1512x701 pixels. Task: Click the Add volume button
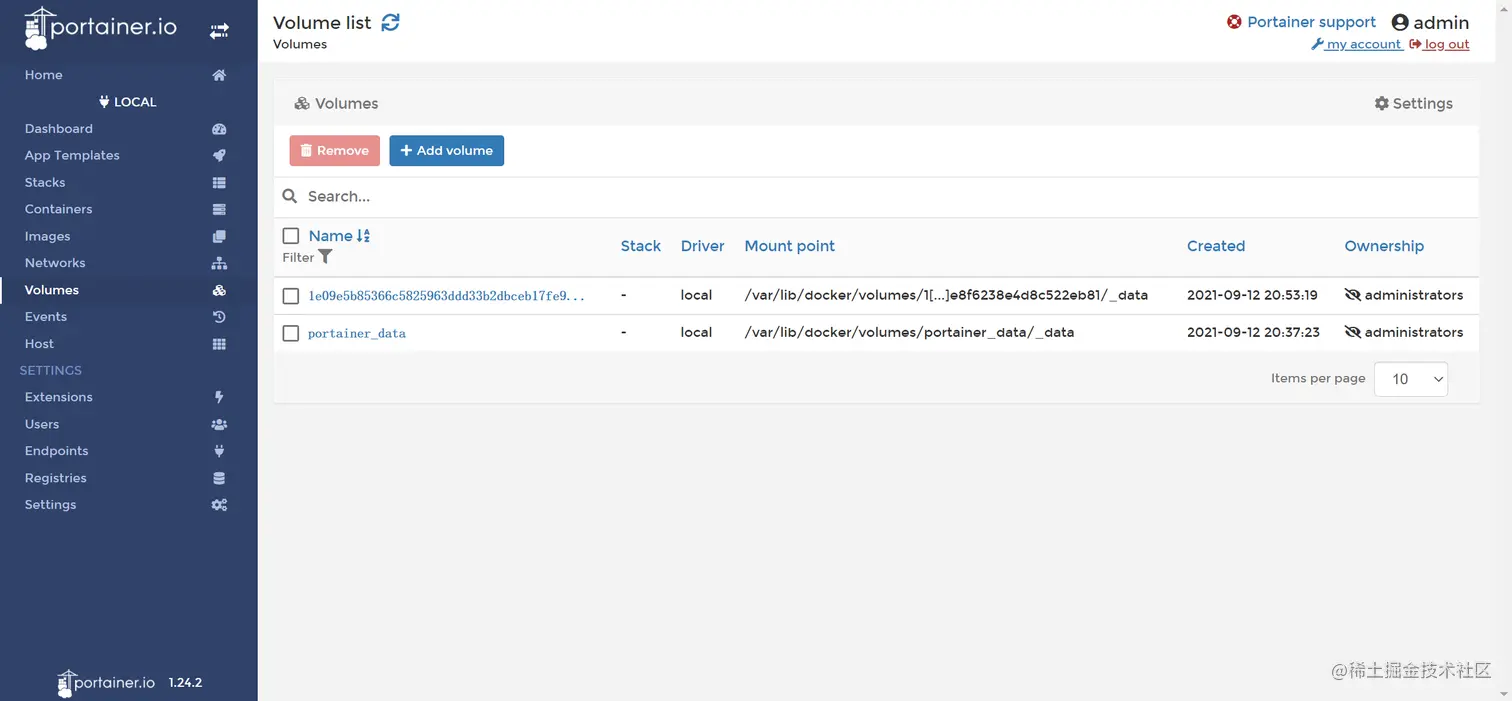(x=446, y=151)
